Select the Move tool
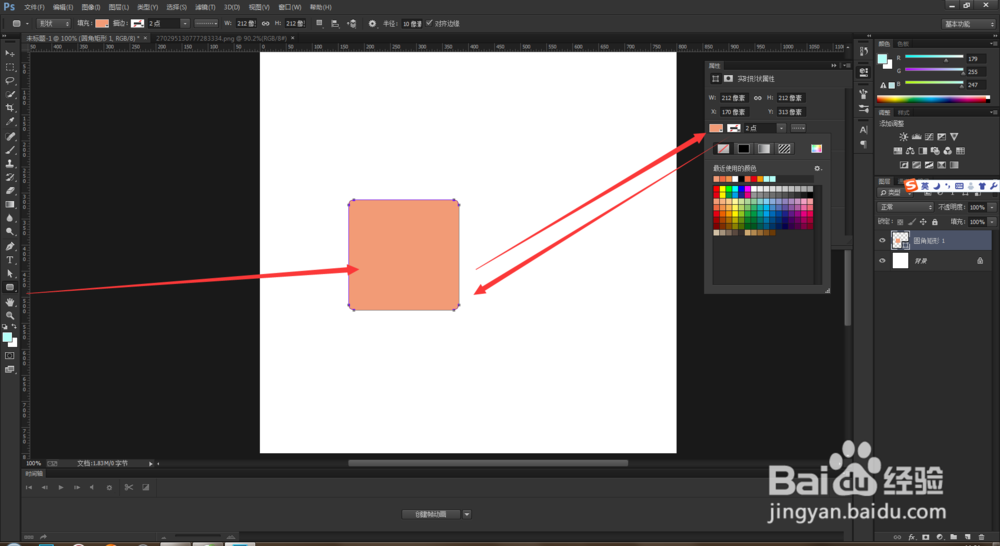This screenshot has width=1000, height=546. click(10, 54)
